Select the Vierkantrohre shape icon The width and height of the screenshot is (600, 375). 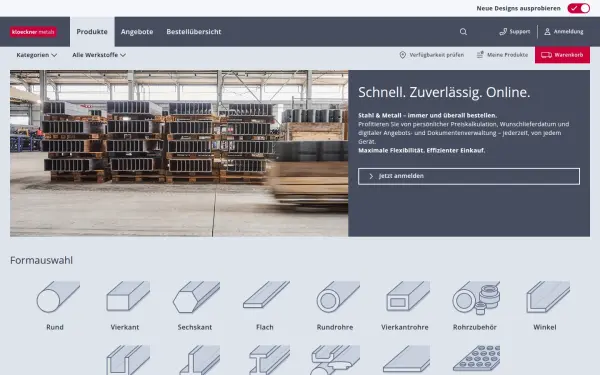tap(408, 296)
